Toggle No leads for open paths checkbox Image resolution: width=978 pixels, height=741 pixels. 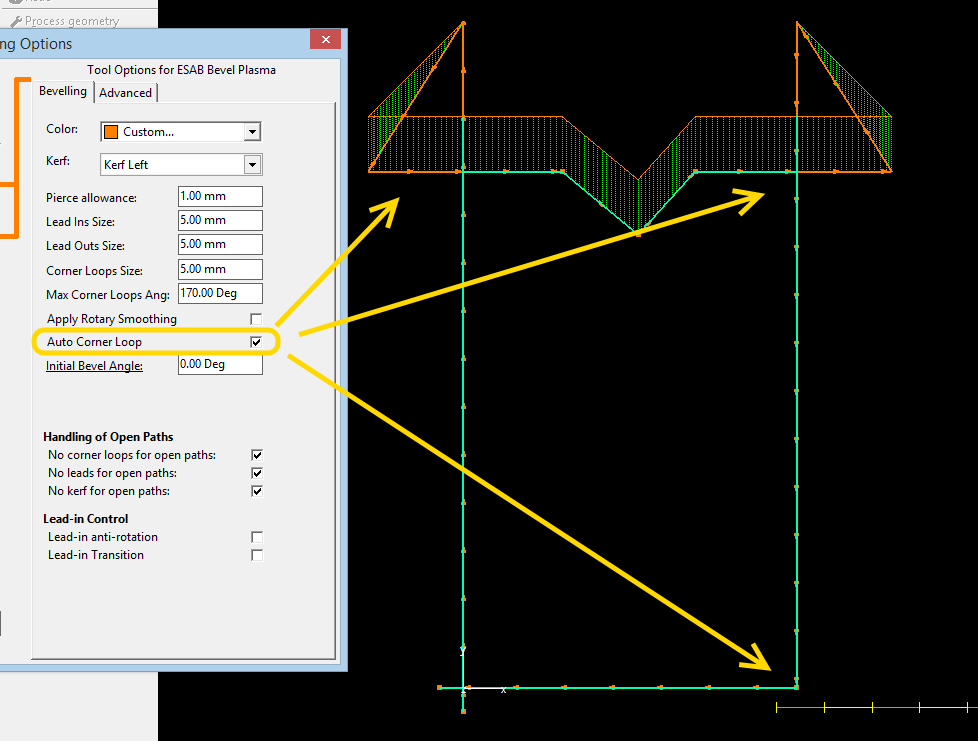[x=256, y=473]
